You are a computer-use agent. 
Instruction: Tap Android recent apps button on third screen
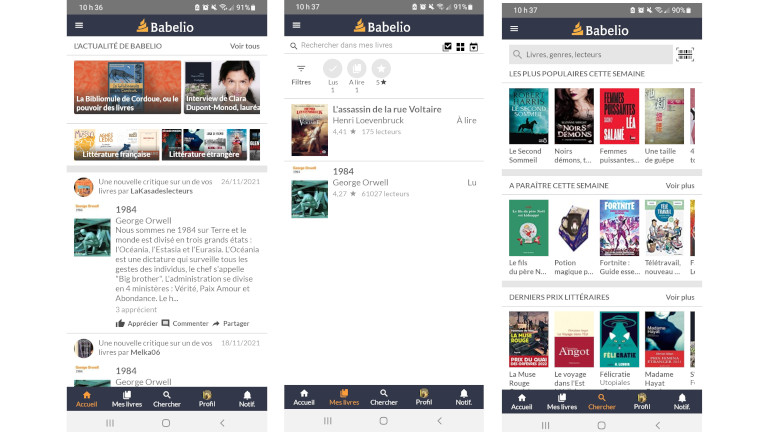pyautogui.click(x=545, y=425)
